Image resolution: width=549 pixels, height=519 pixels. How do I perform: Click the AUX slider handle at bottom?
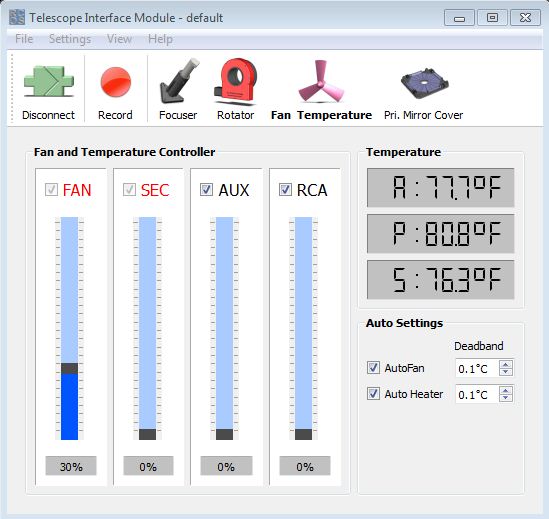point(224,434)
